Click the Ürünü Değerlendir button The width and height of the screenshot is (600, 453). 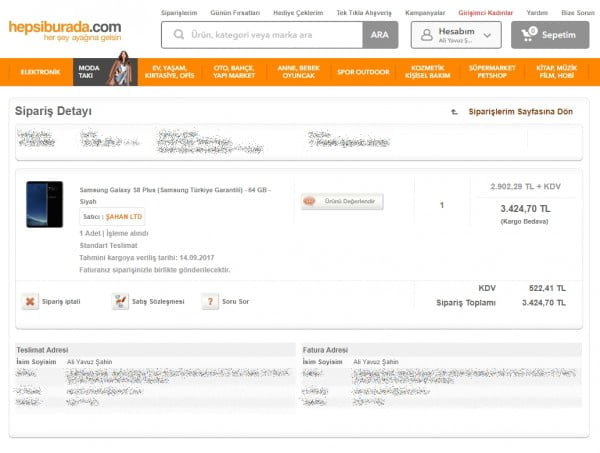tap(341, 201)
